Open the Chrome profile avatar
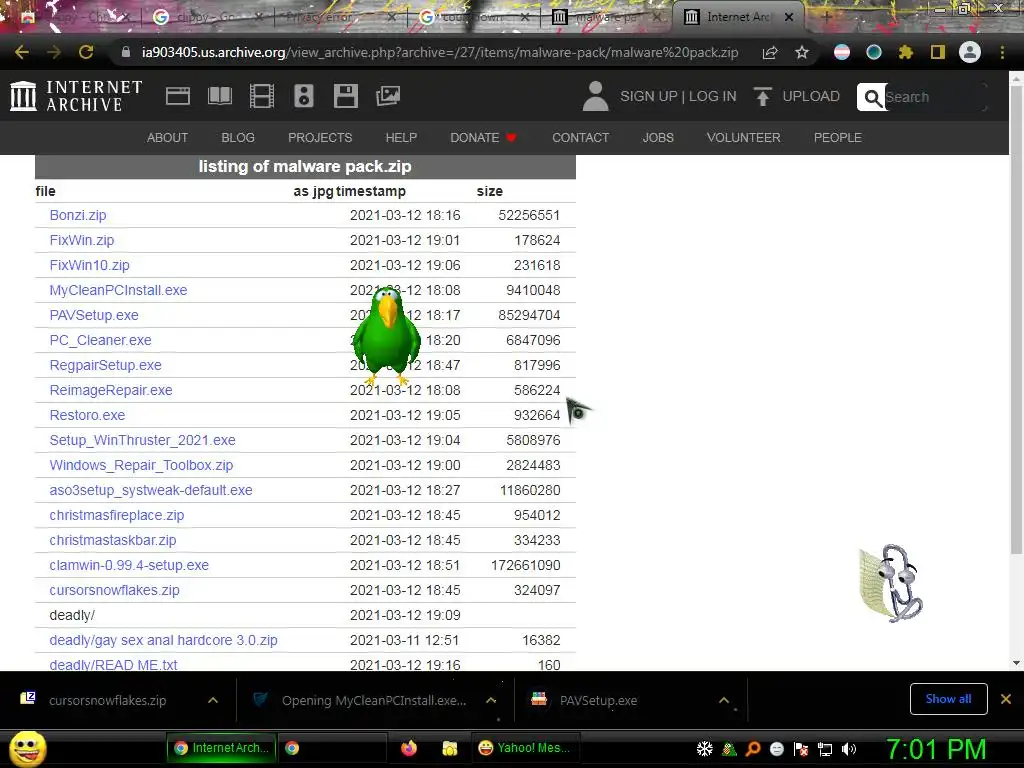Viewport: 1024px width, 768px height. pos(970,52)
